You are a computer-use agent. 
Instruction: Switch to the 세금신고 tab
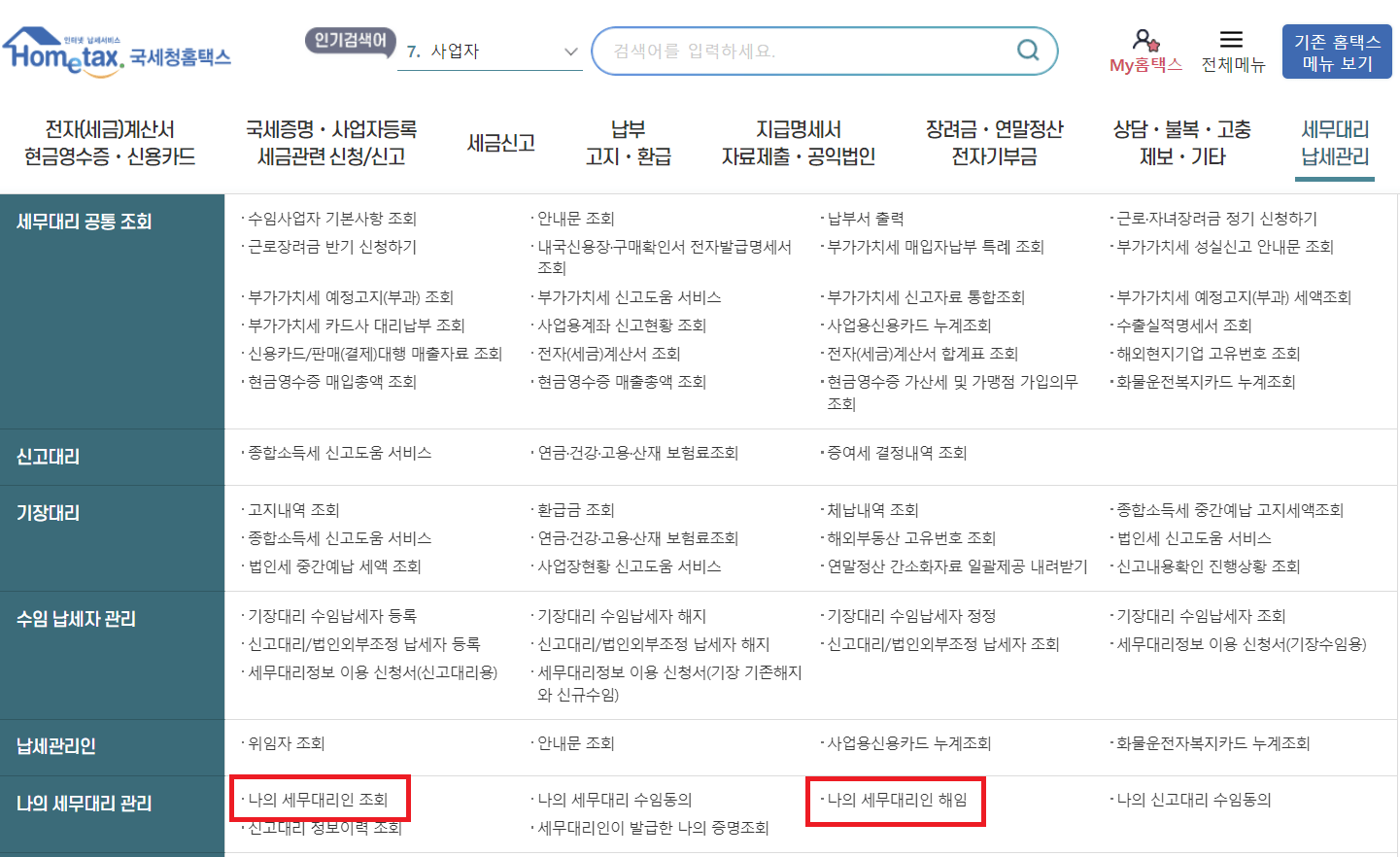[499, 139]
